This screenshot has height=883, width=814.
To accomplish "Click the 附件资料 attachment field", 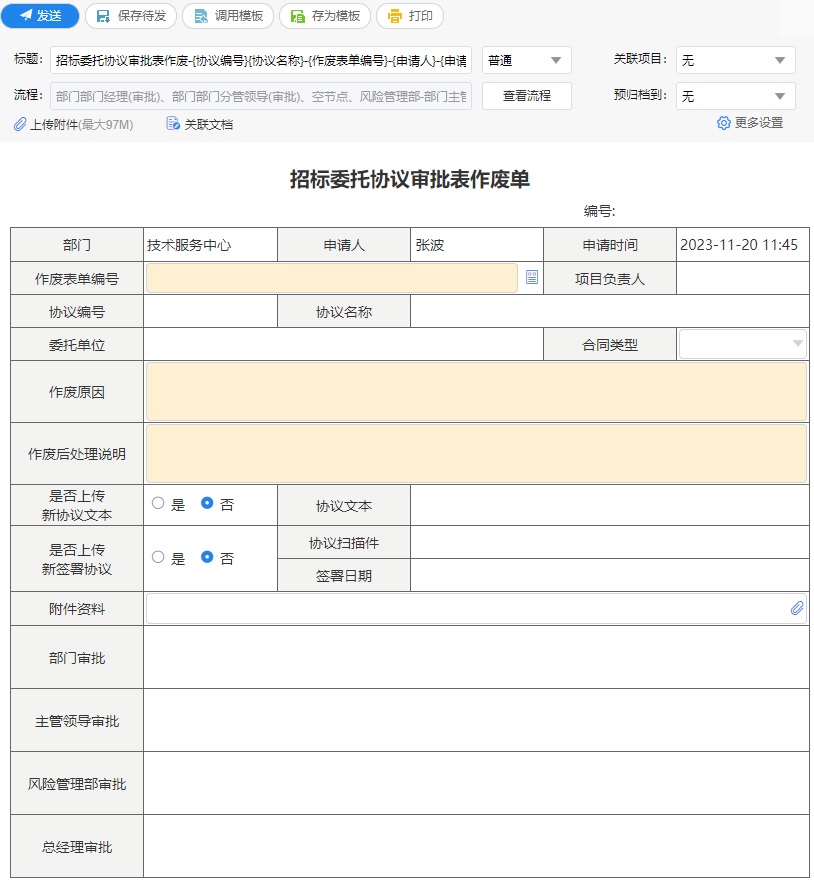I will (x=476, y=609).
